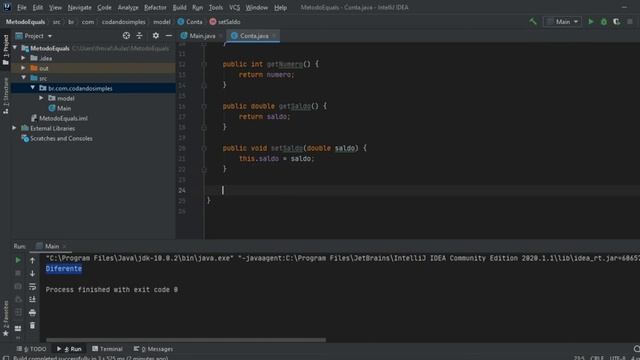Clear console with the trash icon

[32, 326]
